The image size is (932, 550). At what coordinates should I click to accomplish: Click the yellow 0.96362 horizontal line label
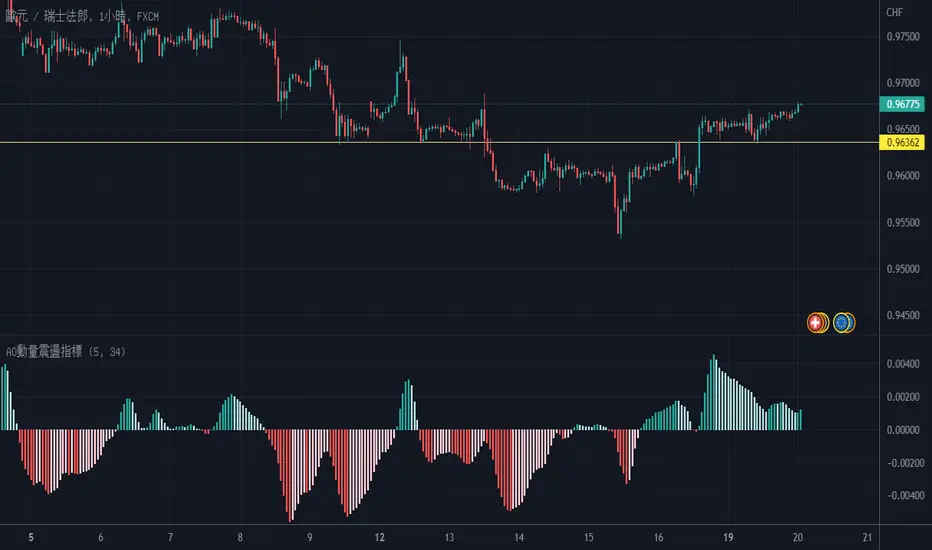pyautogui.click(x=902, y=142)
